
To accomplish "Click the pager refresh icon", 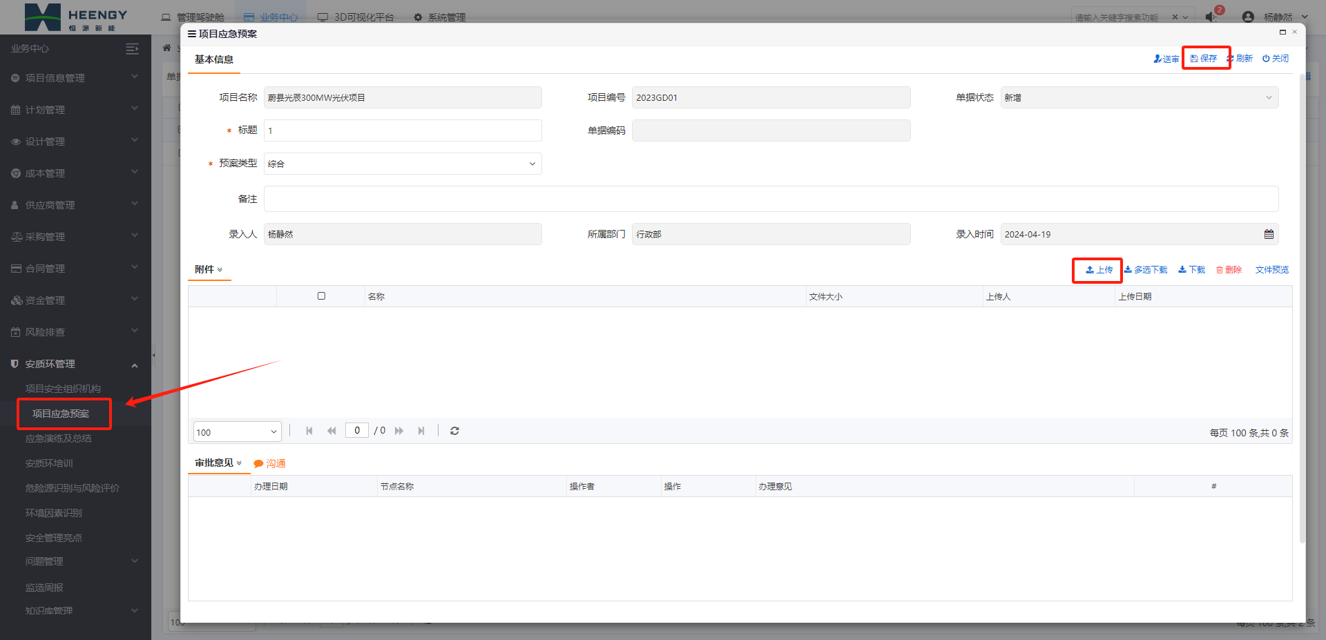I will pyautogui.click(x=455, y=431).
